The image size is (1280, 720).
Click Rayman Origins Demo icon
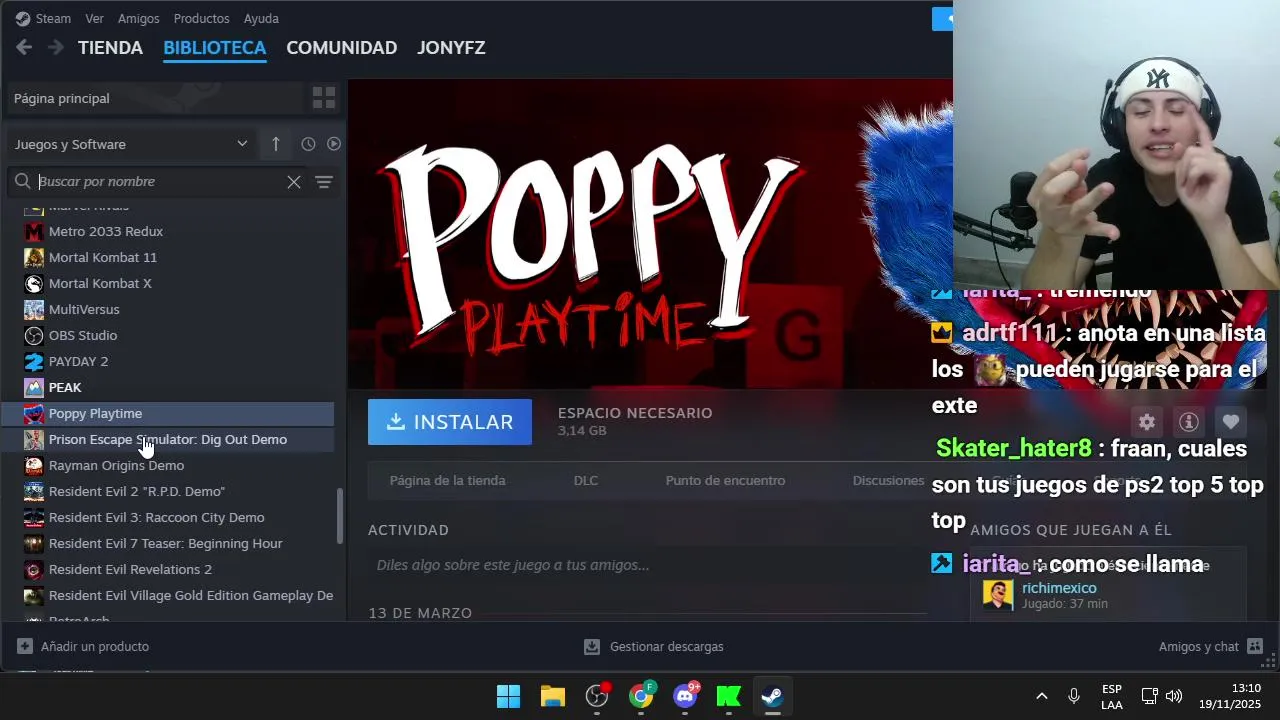(34, 465)
